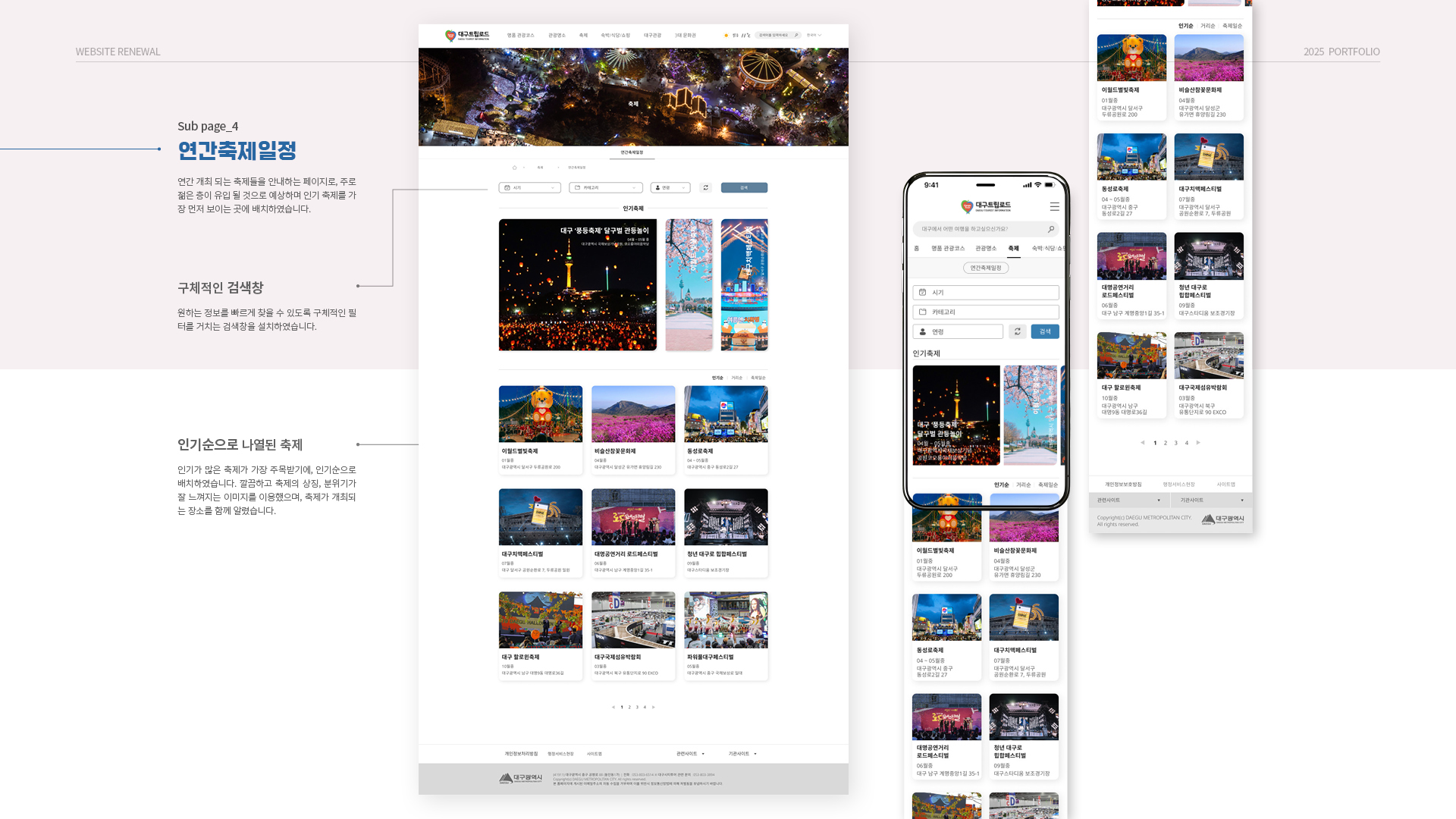Open the lantern festival featured image on desktop
Viewport: 1456px width, 819px height.
[578, 285]
